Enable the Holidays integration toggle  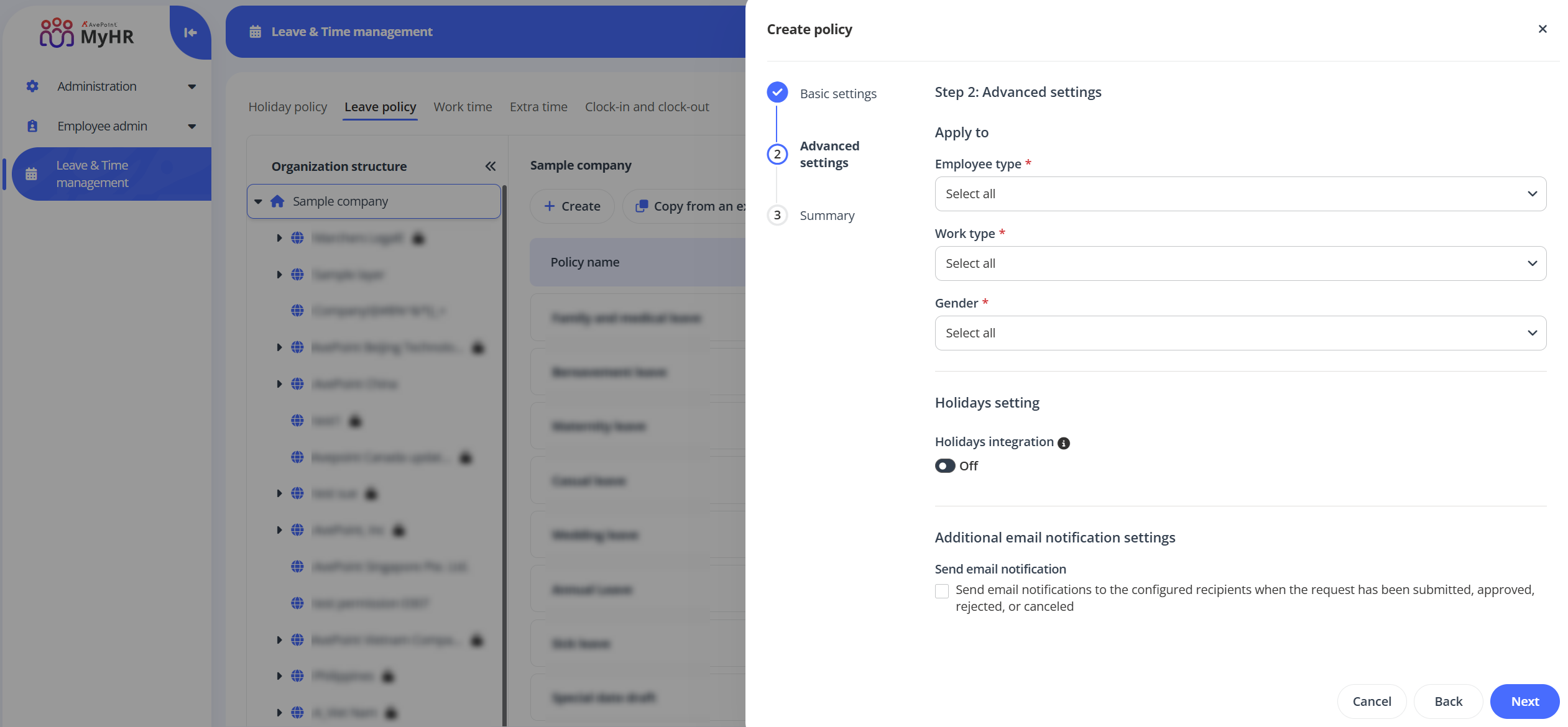point(945,465)
